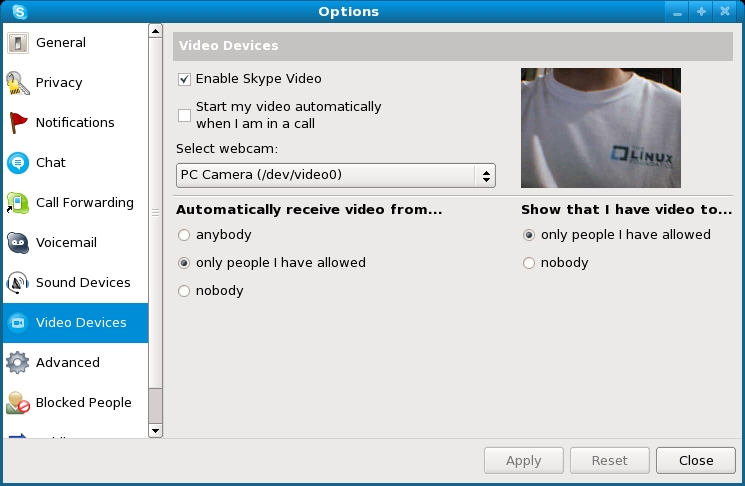This screenshot has width=745, height=486.
Task: Close the Options dialog with Close button
Action: tap(696, 460)
